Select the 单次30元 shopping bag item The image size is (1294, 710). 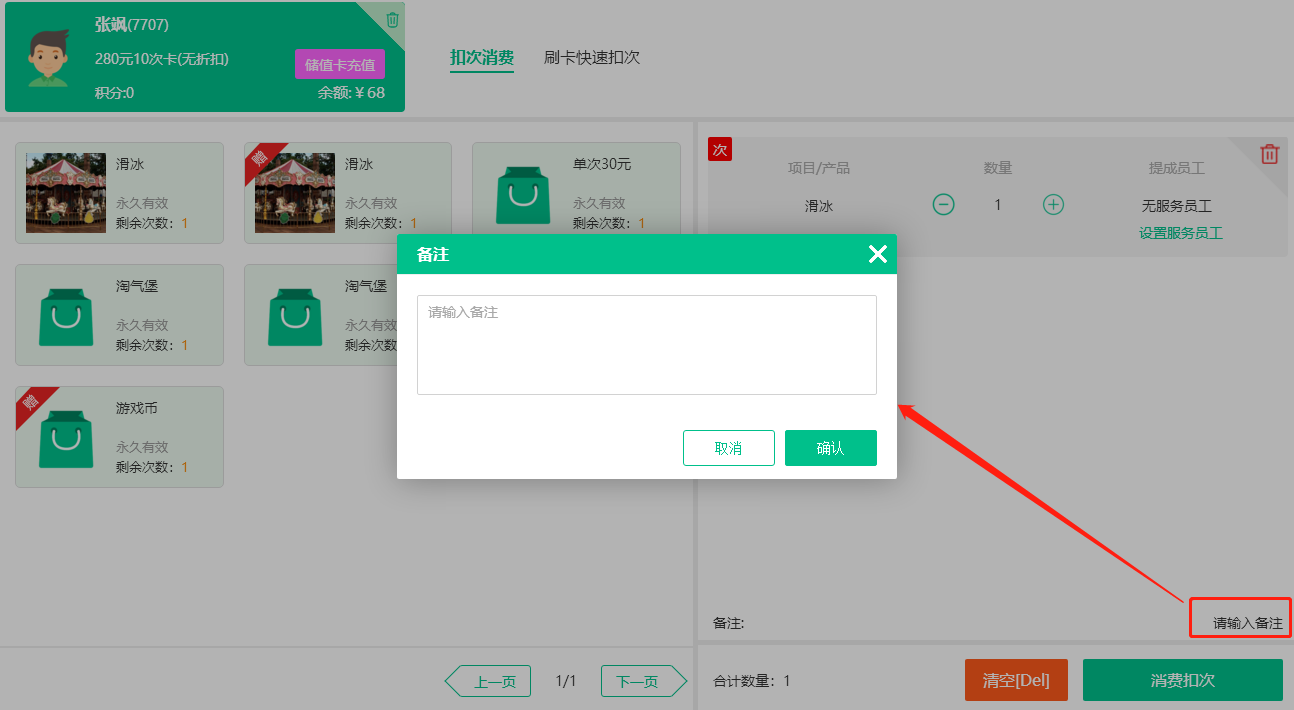tap(523, 193)
